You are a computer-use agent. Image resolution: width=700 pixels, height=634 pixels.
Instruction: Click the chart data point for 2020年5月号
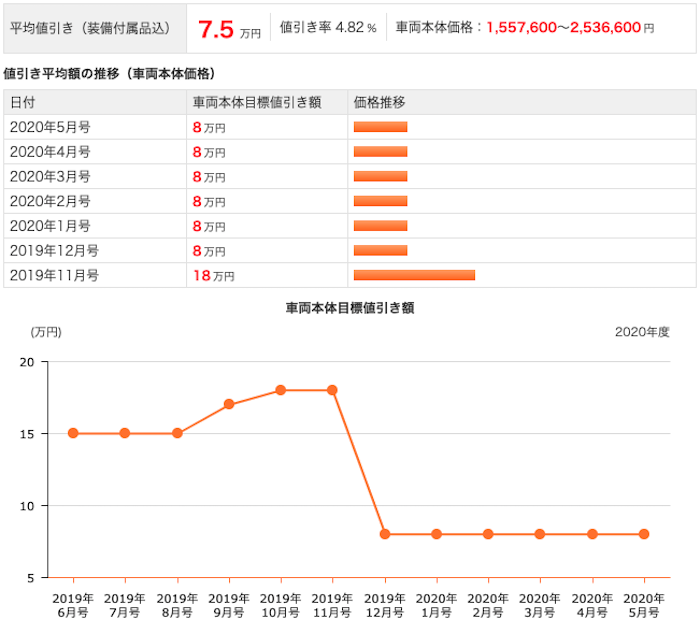(644, 534)
